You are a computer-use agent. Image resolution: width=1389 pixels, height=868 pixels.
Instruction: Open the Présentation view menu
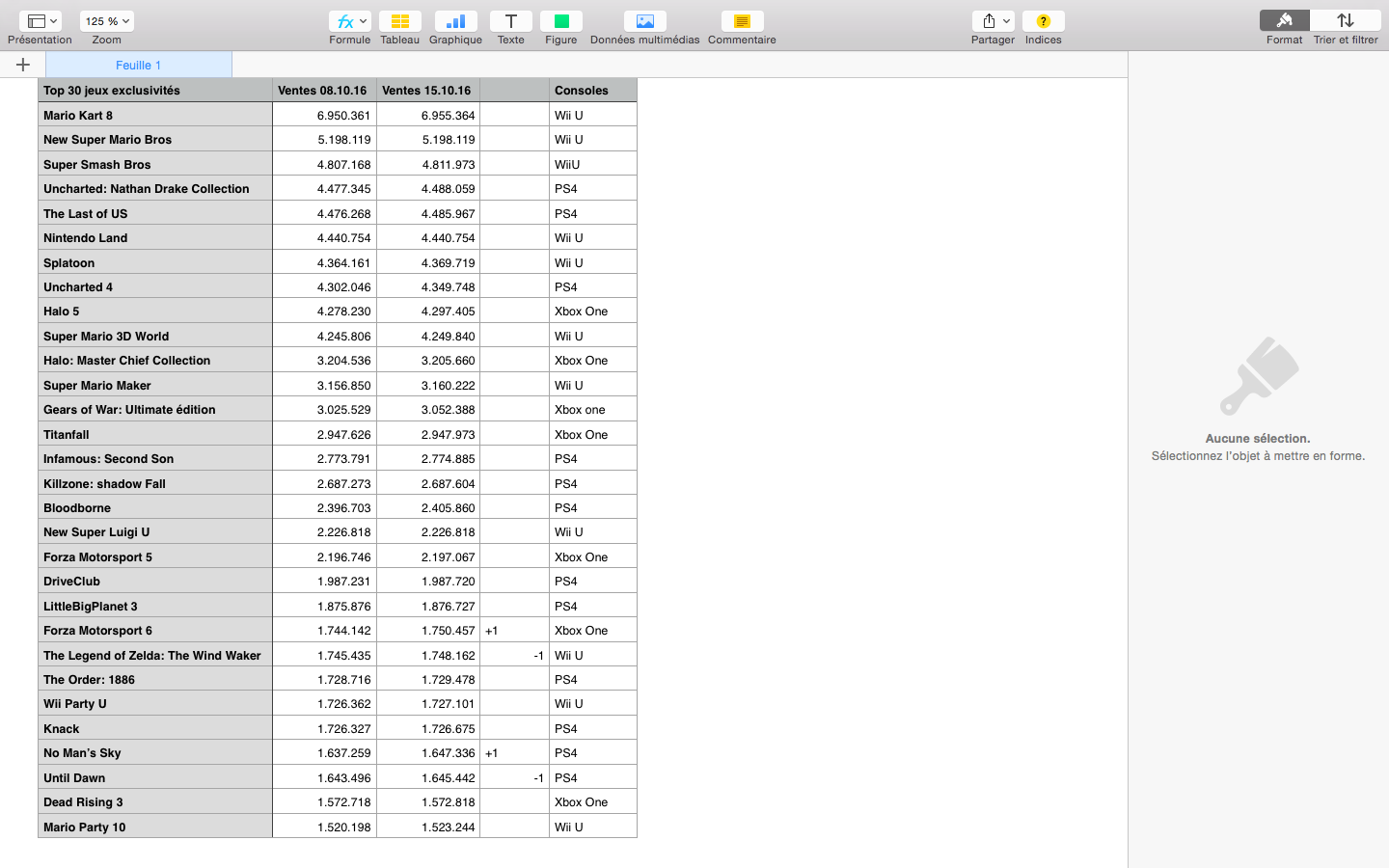[x=40, y=21]
